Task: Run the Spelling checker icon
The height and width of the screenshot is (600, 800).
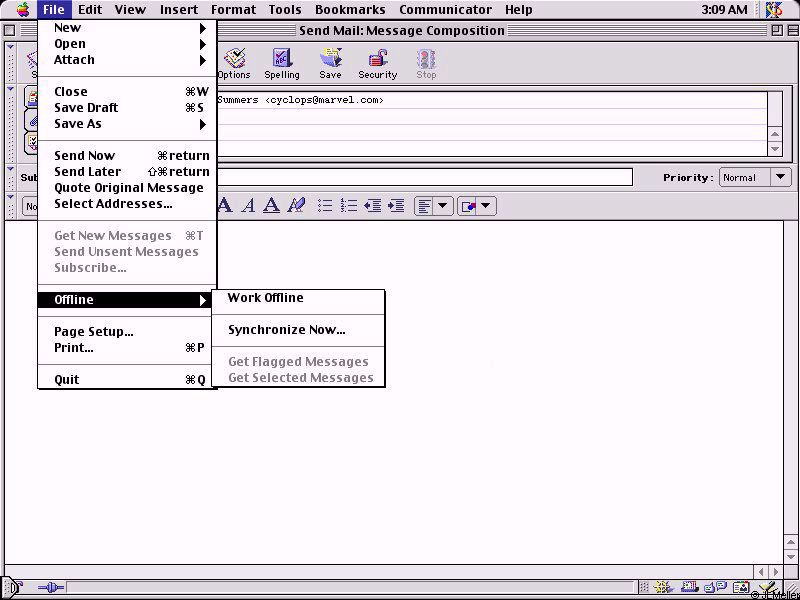Action: coord(282,64)
